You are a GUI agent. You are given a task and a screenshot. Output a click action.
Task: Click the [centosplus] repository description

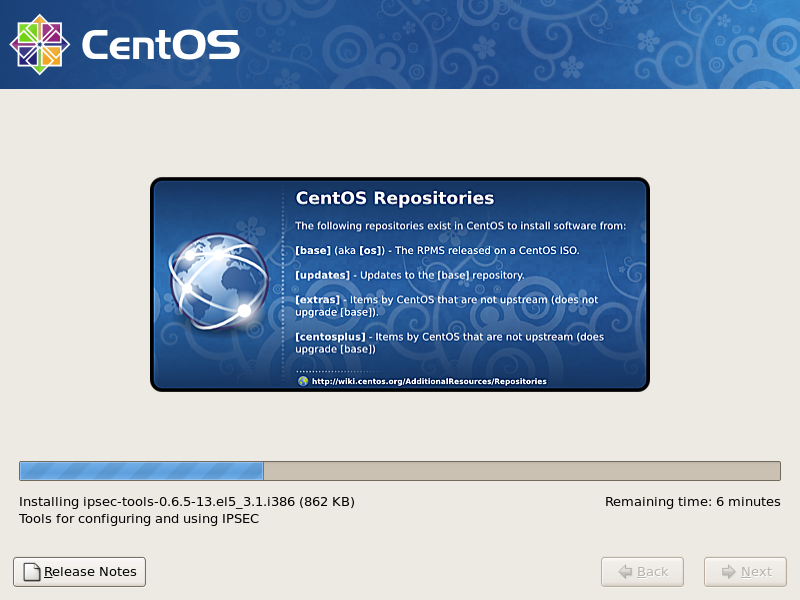pyautogui.click(x=449, y=343)
